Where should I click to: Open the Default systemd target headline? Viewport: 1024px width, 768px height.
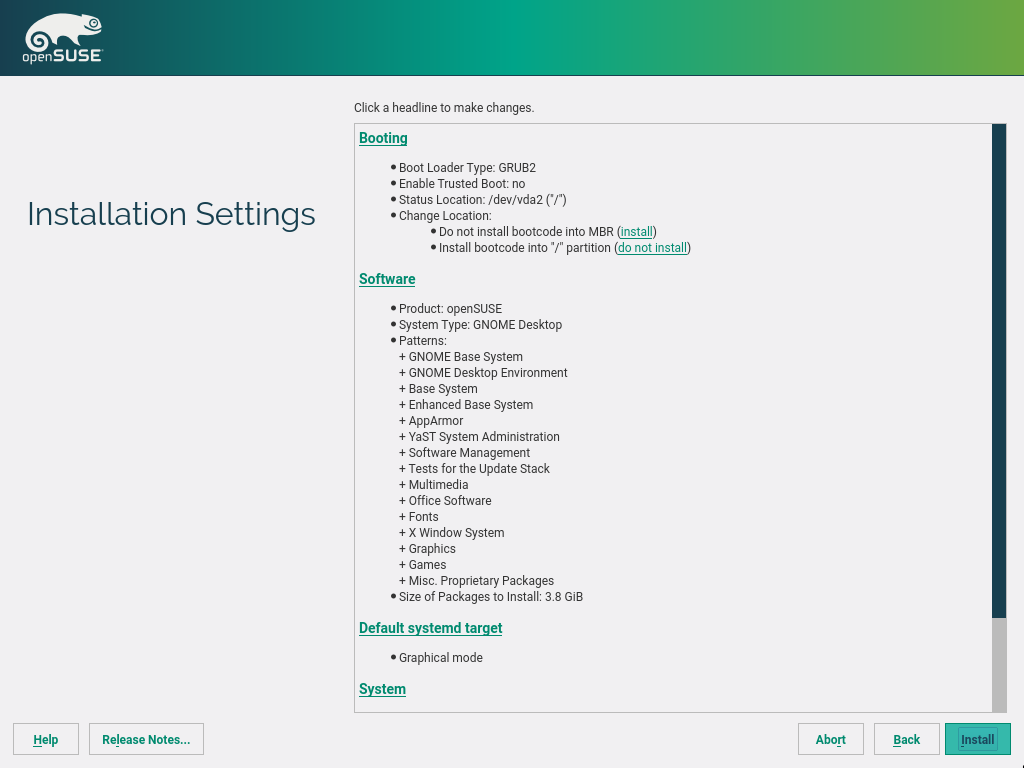(430, 628)
